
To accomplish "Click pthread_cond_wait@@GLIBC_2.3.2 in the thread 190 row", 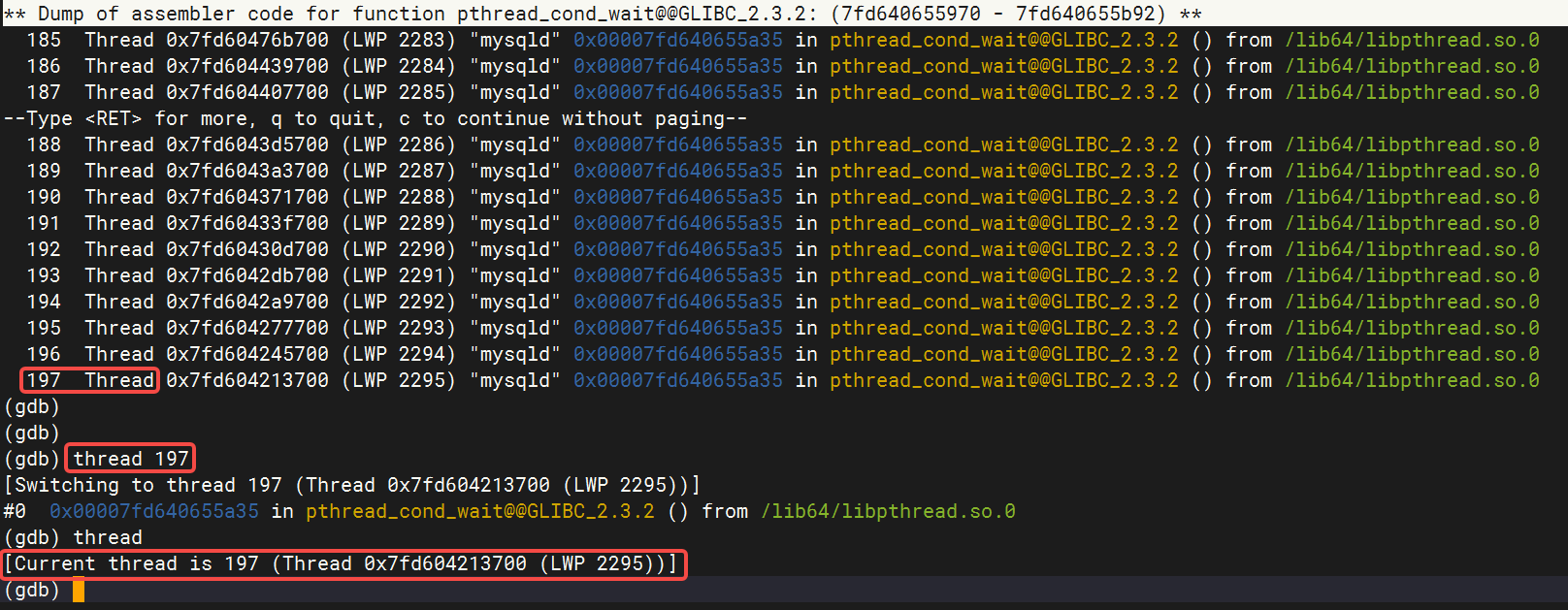I will (1004, 197).
